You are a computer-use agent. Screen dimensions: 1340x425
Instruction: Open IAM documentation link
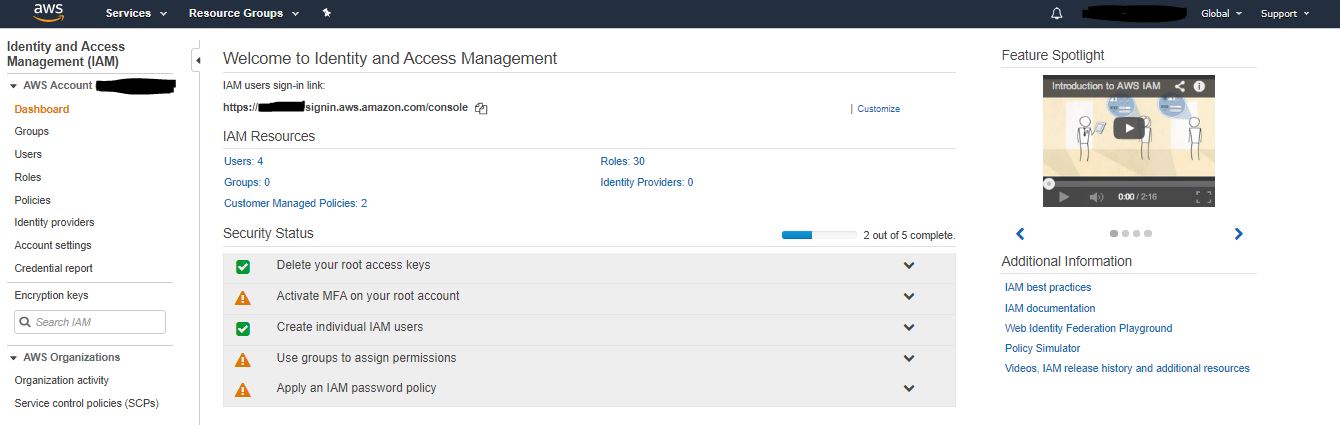coord(1050,308)
